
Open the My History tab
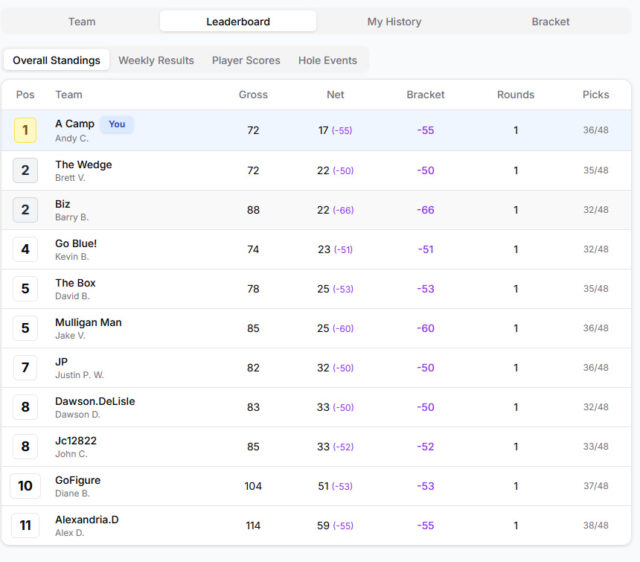[x=394, y=21]
